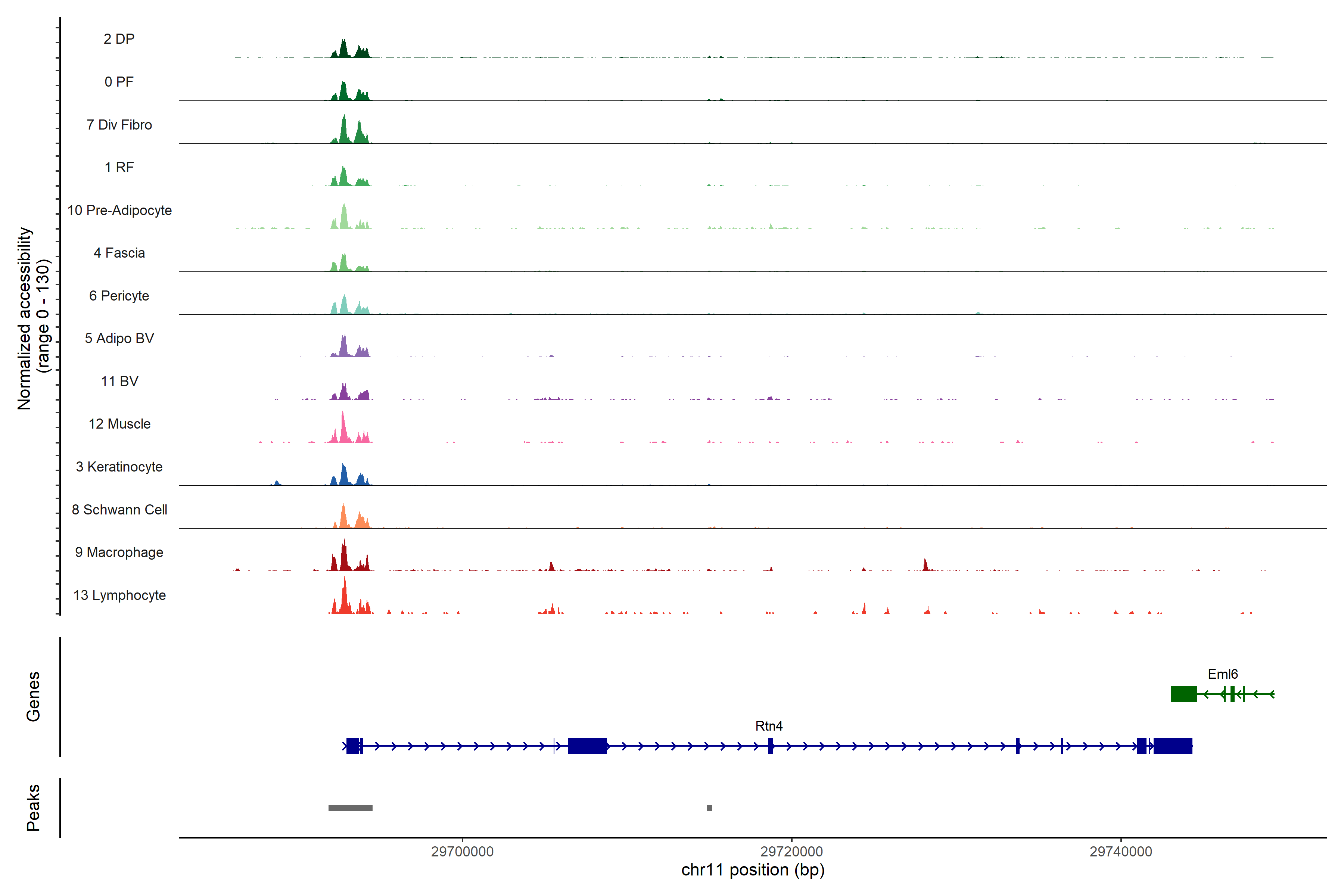Click the 29720000 axis tick label
1344x896 pixels.
791,852
